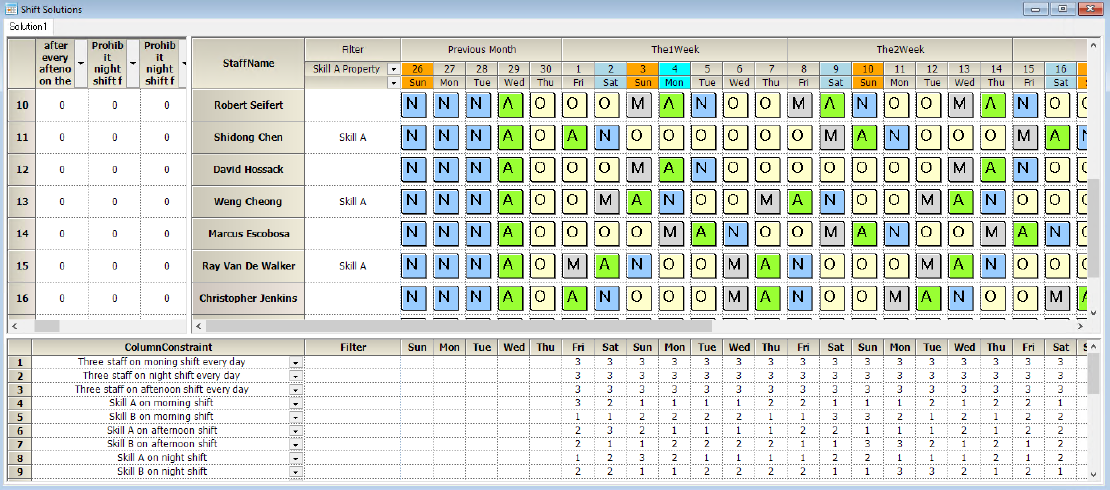Click Weng Cheong's A shift on Fri 8
This screenshot has width=1110, height=490.
[800, 201]
